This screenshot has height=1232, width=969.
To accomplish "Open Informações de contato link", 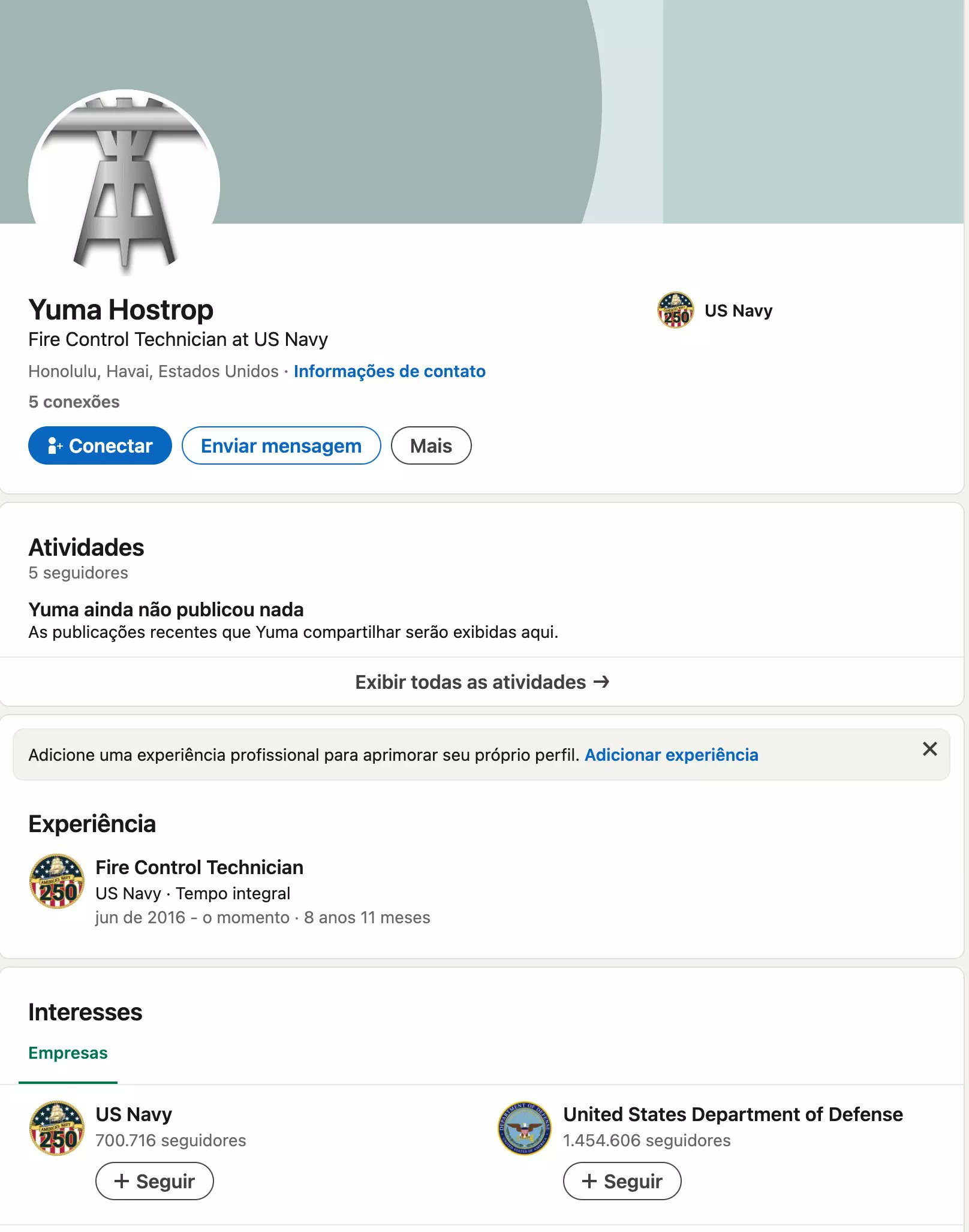I will click(389, 371).
